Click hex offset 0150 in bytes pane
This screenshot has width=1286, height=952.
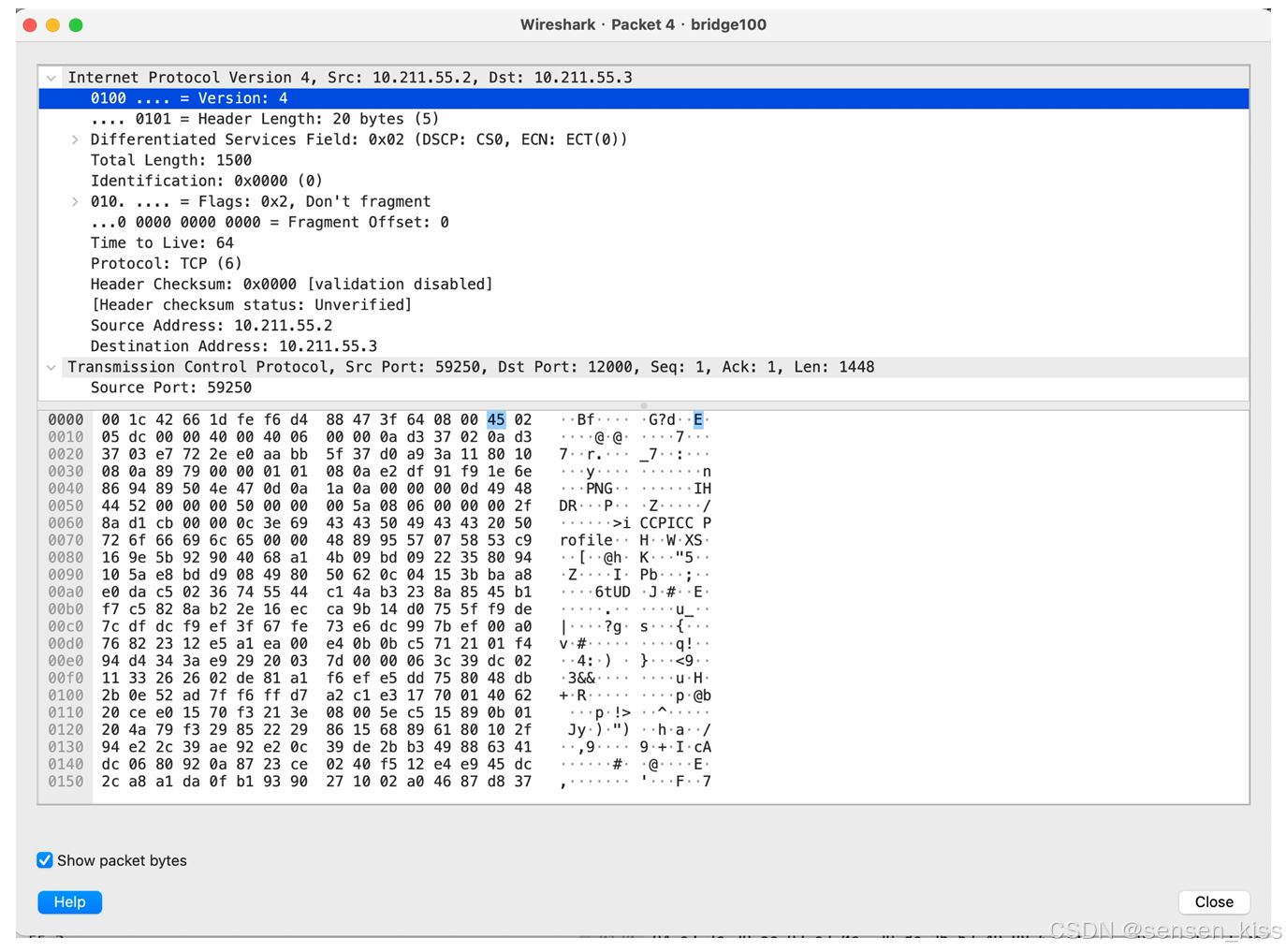[x=66, y=782]
